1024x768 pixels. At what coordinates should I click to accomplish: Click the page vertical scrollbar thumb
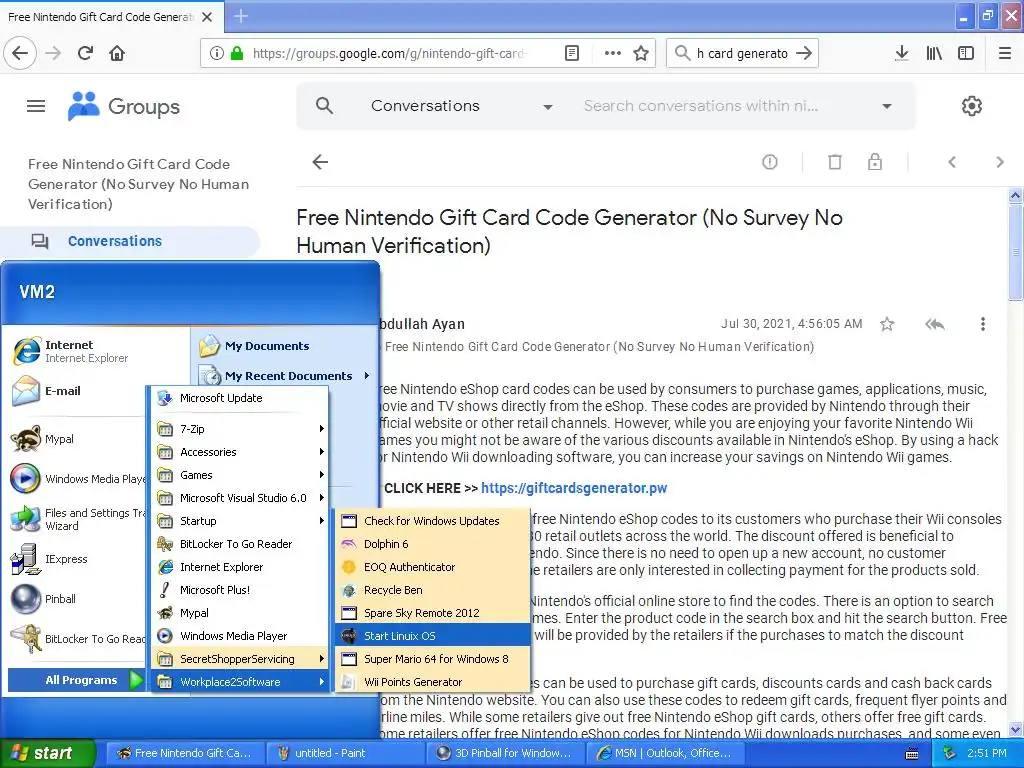(x=1015, y=252)
